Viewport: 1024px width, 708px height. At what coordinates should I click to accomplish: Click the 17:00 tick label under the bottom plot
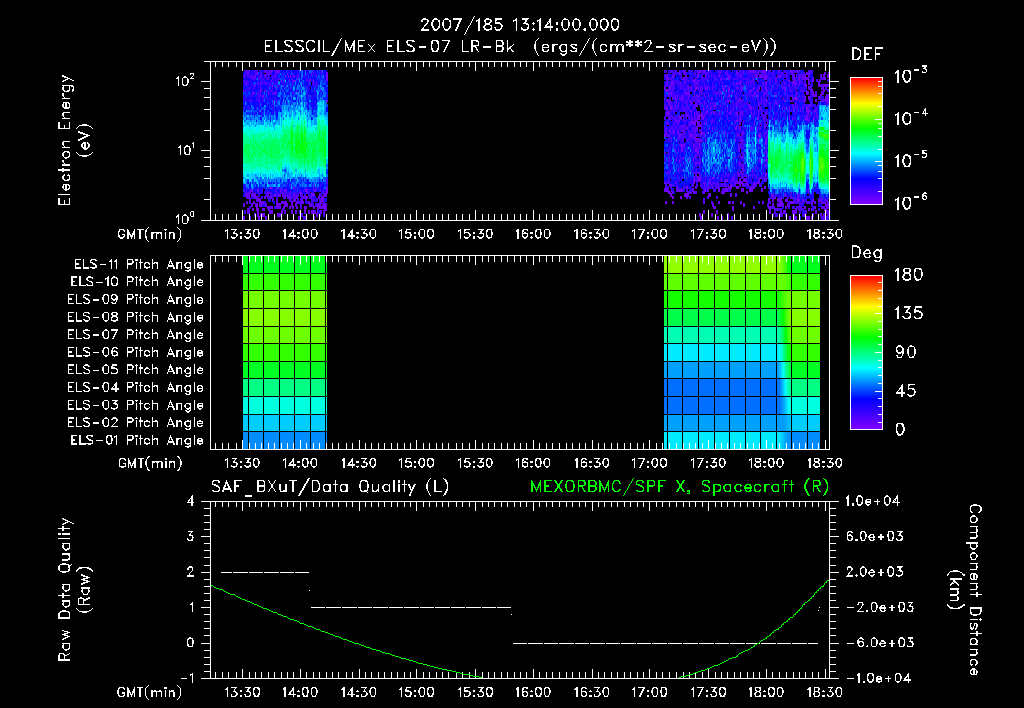point(649,692)
